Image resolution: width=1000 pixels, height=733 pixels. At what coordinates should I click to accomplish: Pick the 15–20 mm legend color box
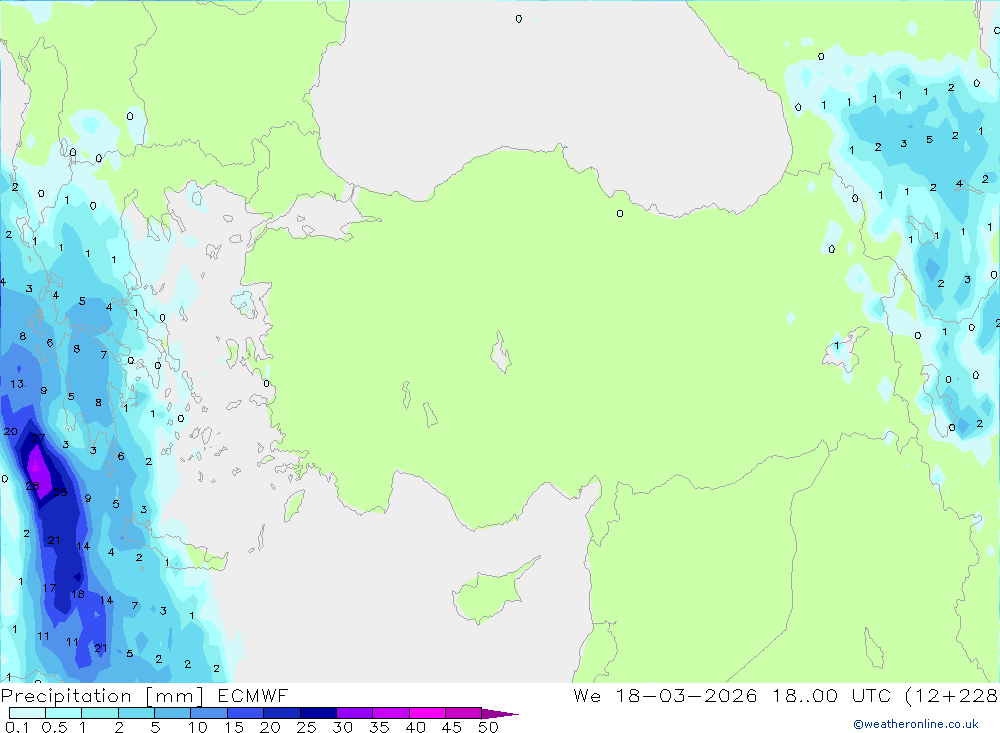[x=246, y=713]
